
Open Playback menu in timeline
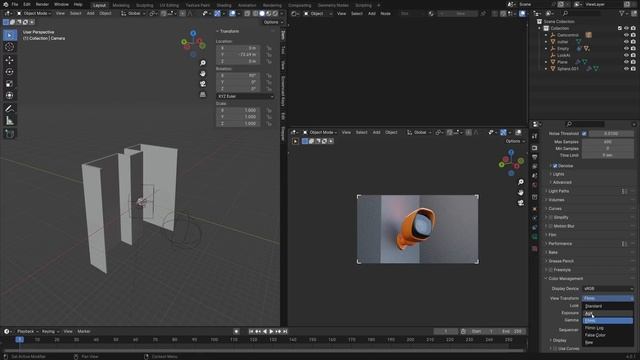coord(27,331)
